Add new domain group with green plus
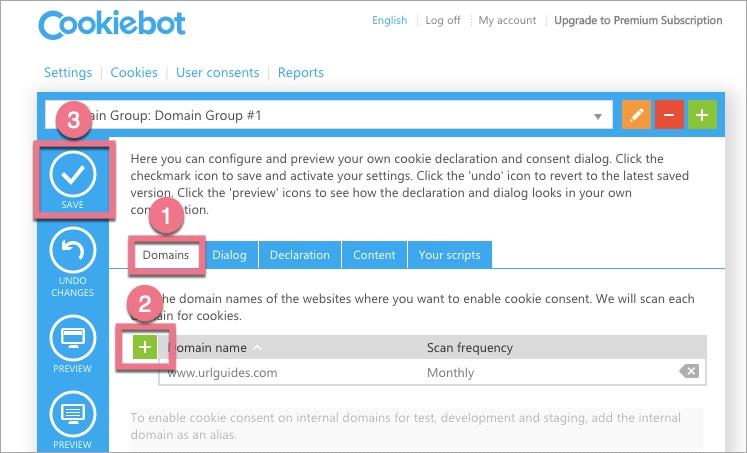The width and height of the screenshot is (747, 453). 703,115
